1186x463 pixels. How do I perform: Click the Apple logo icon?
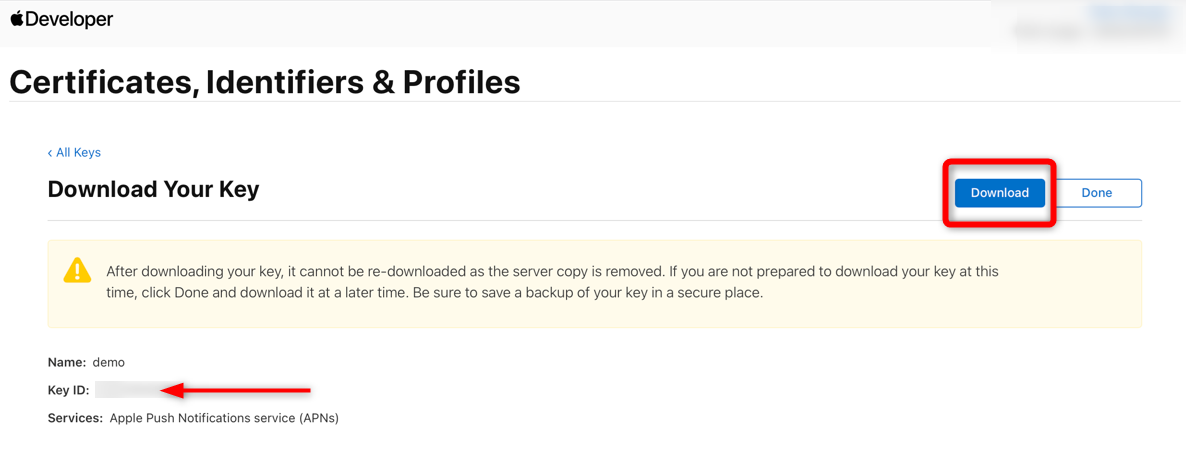[17, 18]
